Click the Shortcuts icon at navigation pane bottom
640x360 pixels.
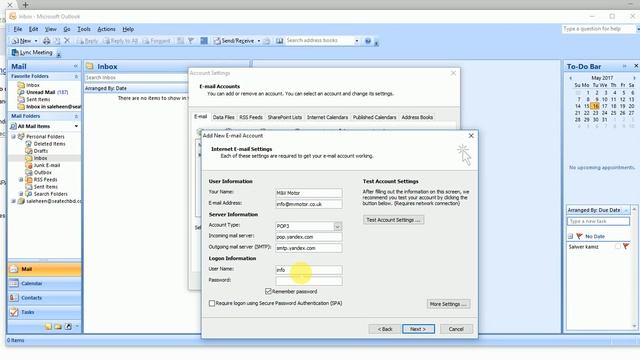click(x=68, y=327)
